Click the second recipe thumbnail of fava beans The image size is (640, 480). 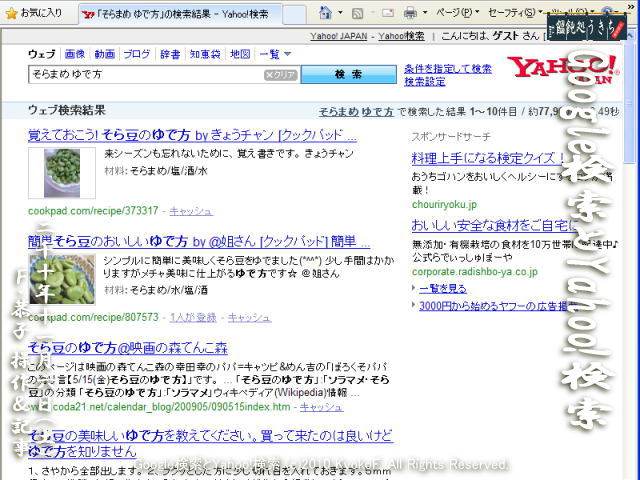(x=62, y=280)
